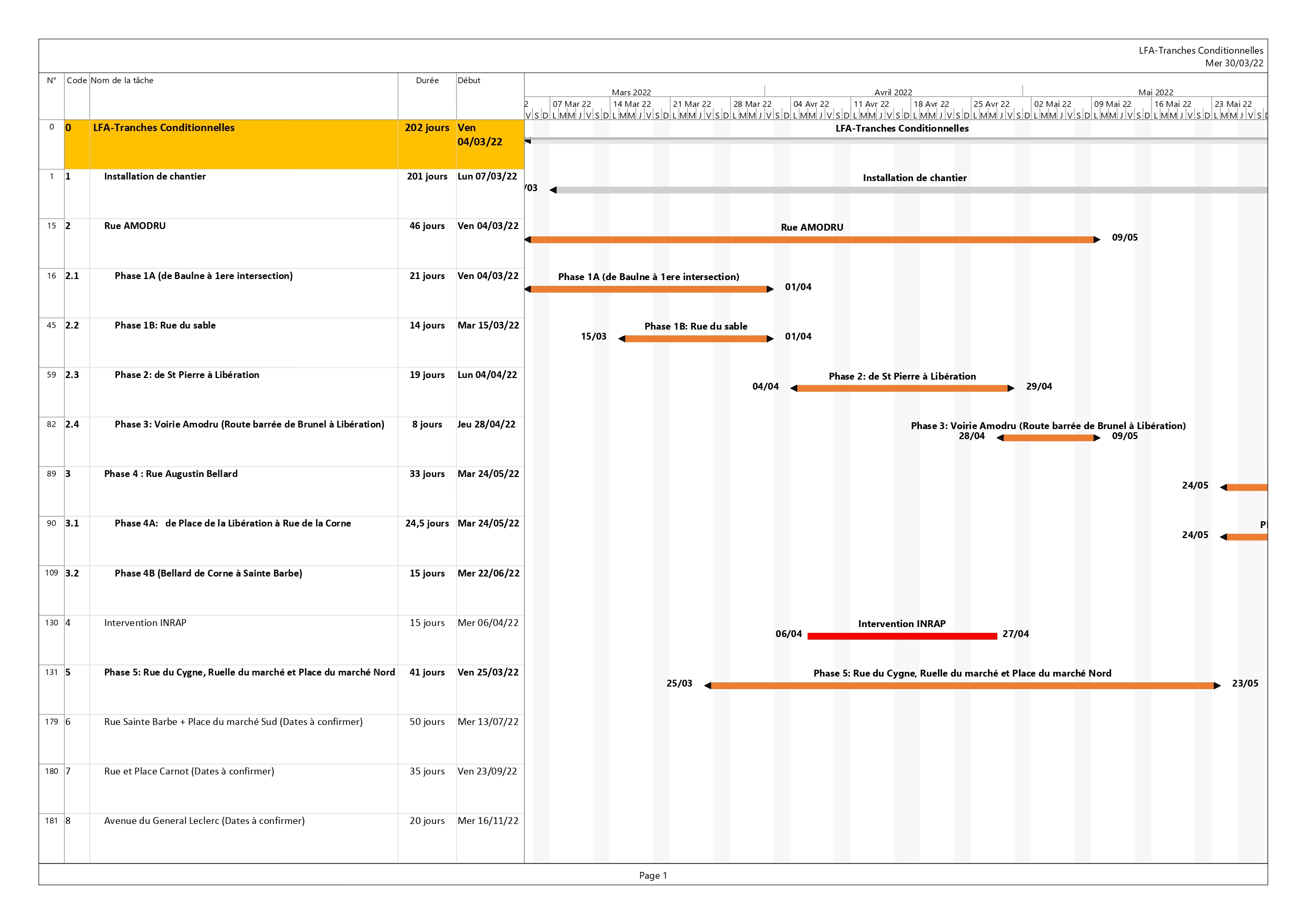1307x924 pixels.
Task: Click the 'Durée' column header
Action: (427, 80)
